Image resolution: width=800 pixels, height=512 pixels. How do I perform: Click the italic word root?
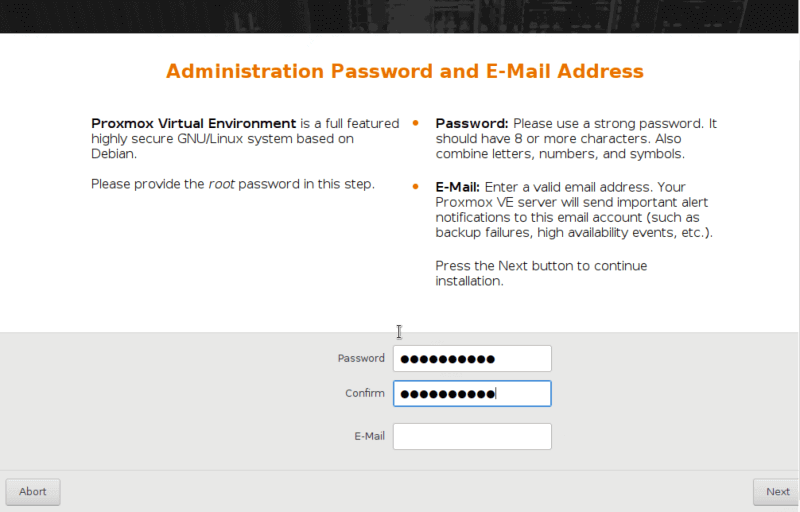click(x=221, y=184)
